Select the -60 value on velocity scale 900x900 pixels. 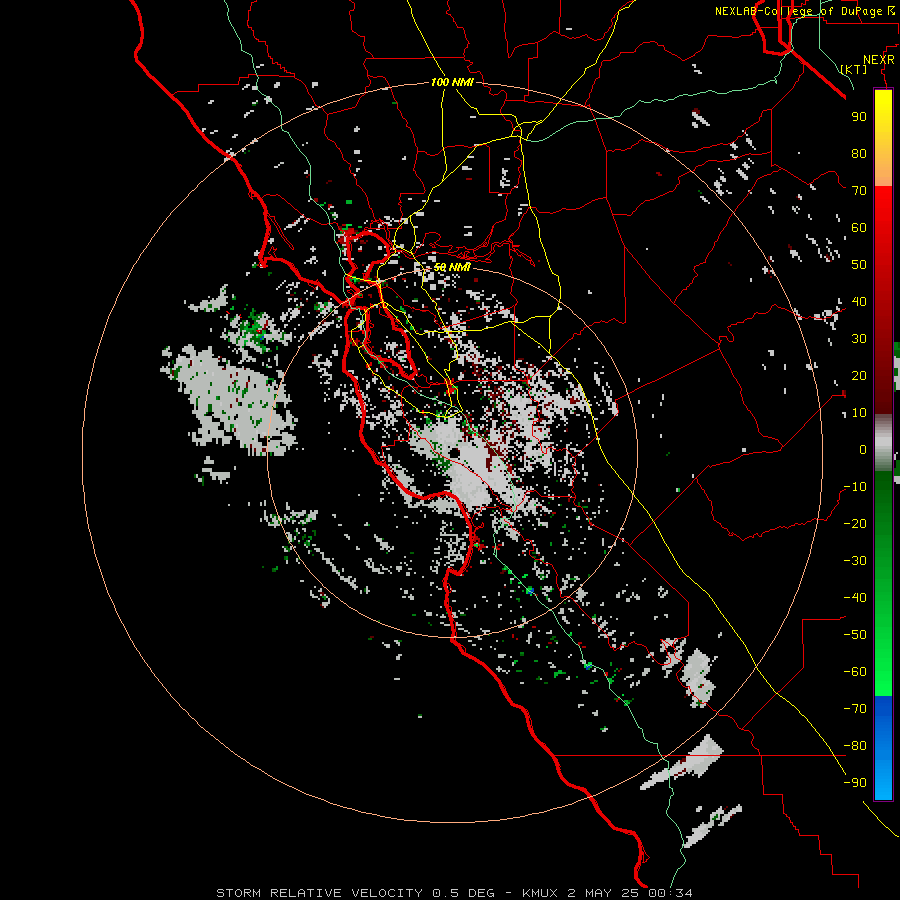[x=855, y=672]
